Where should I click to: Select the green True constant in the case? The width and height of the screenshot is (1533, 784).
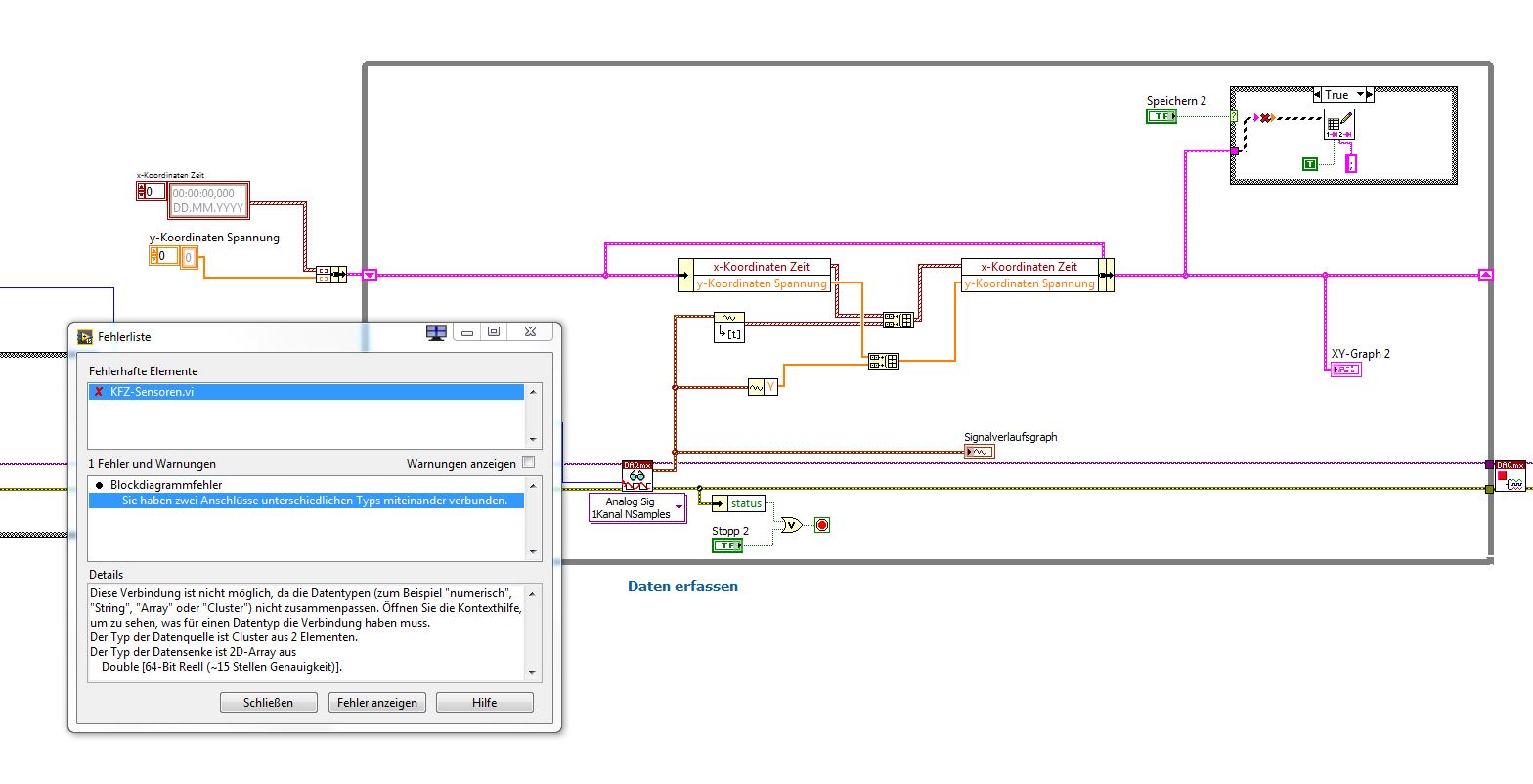pyautogui.click(x=1310, y=164)
